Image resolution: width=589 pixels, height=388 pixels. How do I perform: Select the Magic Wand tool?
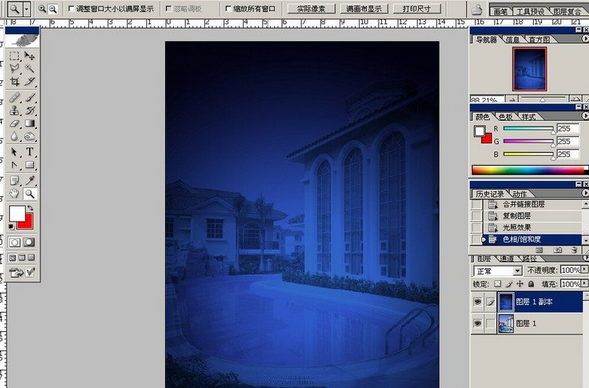[x=30, y=68]
